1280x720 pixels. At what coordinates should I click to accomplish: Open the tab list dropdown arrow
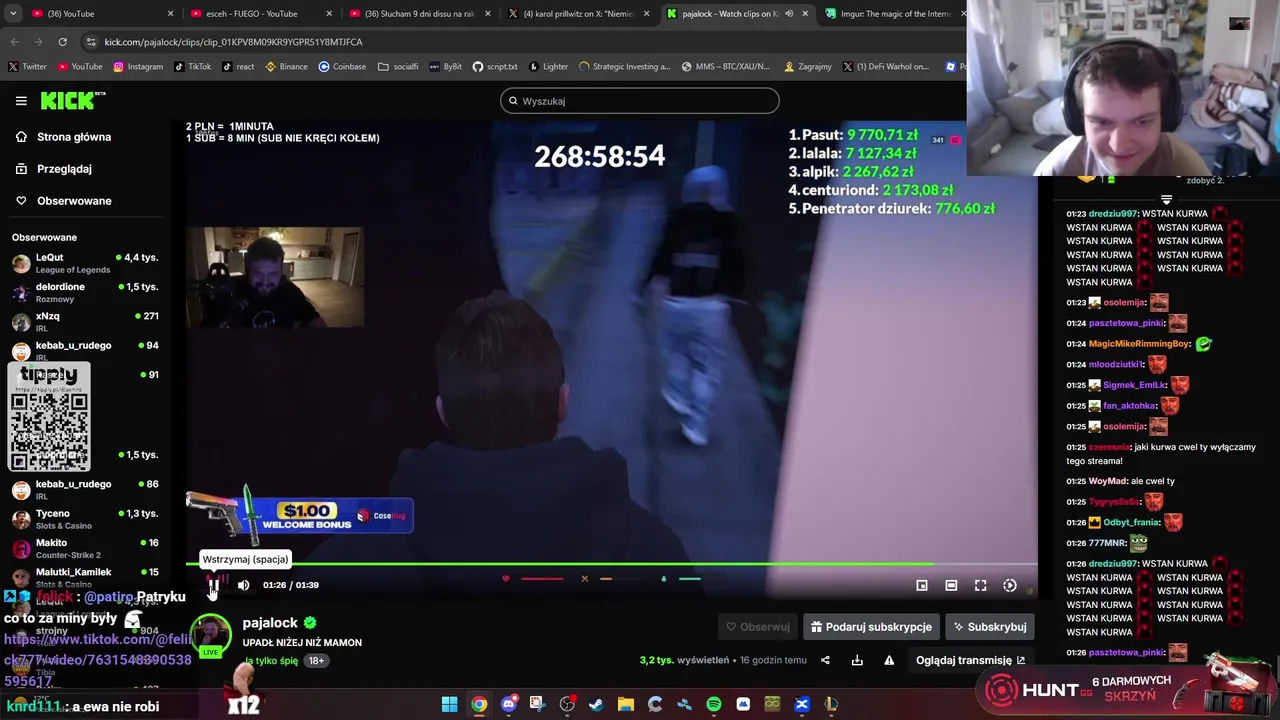13,14
